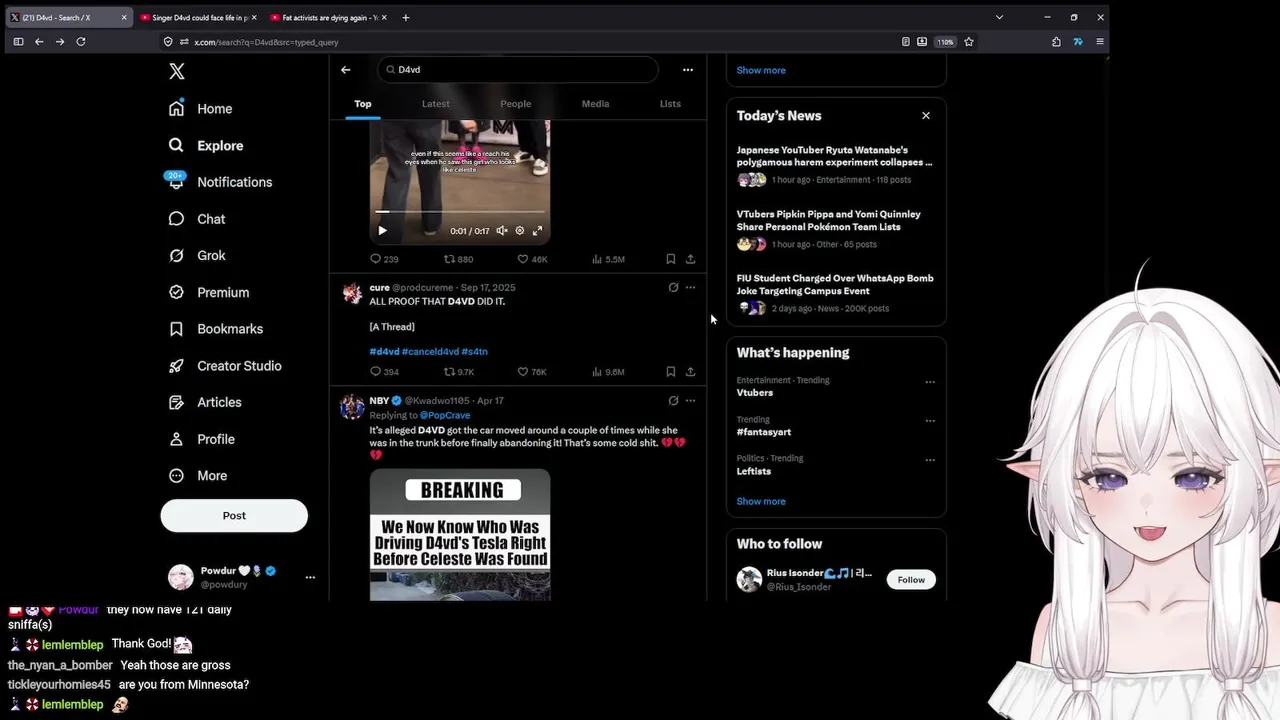Share cure's post
Viewport: 1280px width, 720px height.
(690, 372)
